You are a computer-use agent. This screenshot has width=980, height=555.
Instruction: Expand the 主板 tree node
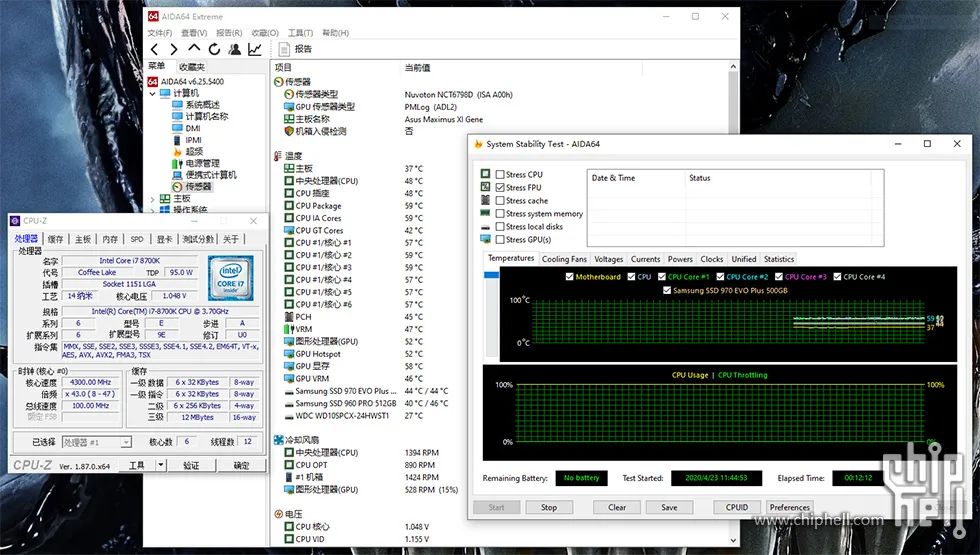tap(152, 199)
